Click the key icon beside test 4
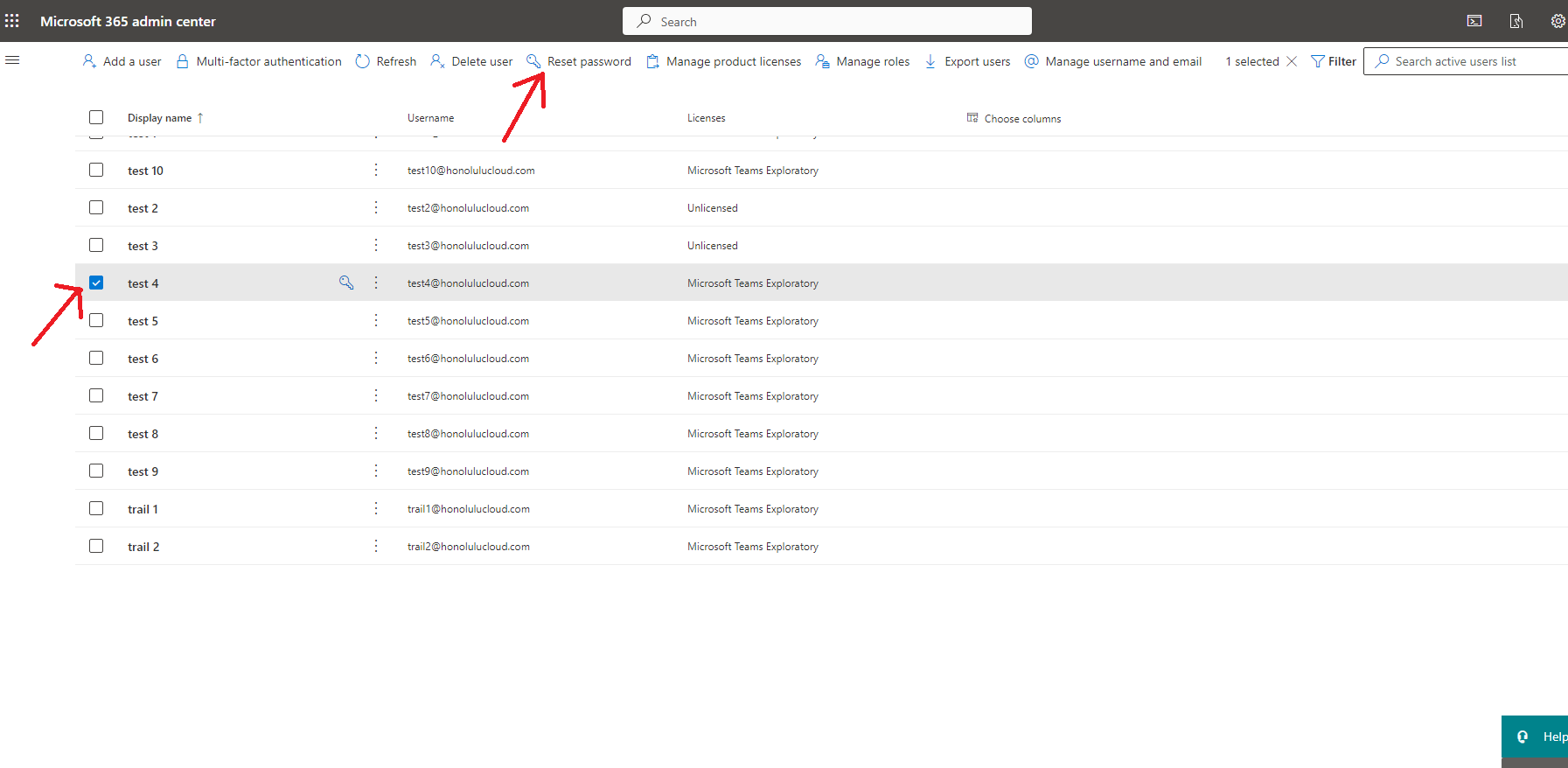This screenshot has height=768, width=1568. 346,283
